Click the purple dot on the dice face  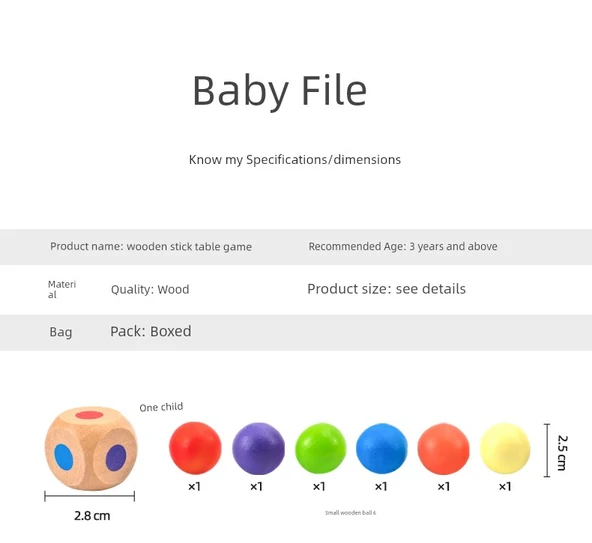tap(116, 458)
